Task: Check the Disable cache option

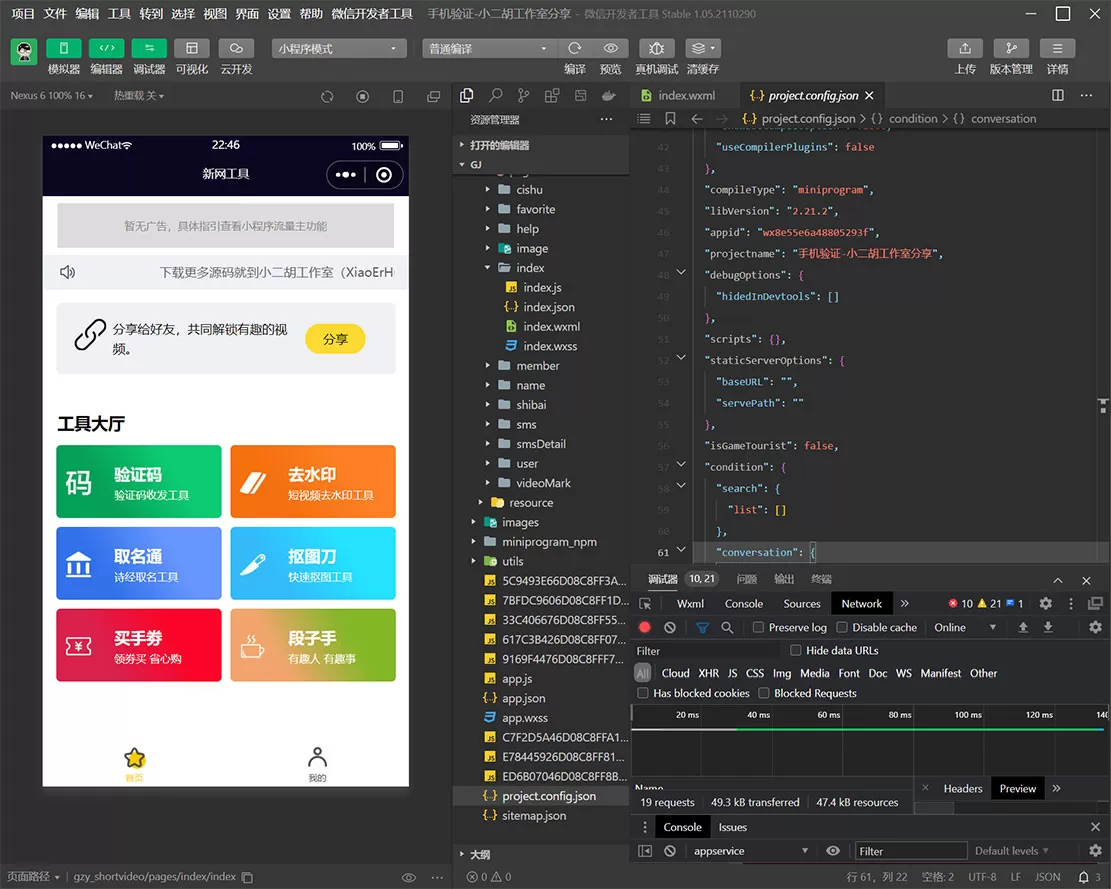Action: (x=842, y=627)
